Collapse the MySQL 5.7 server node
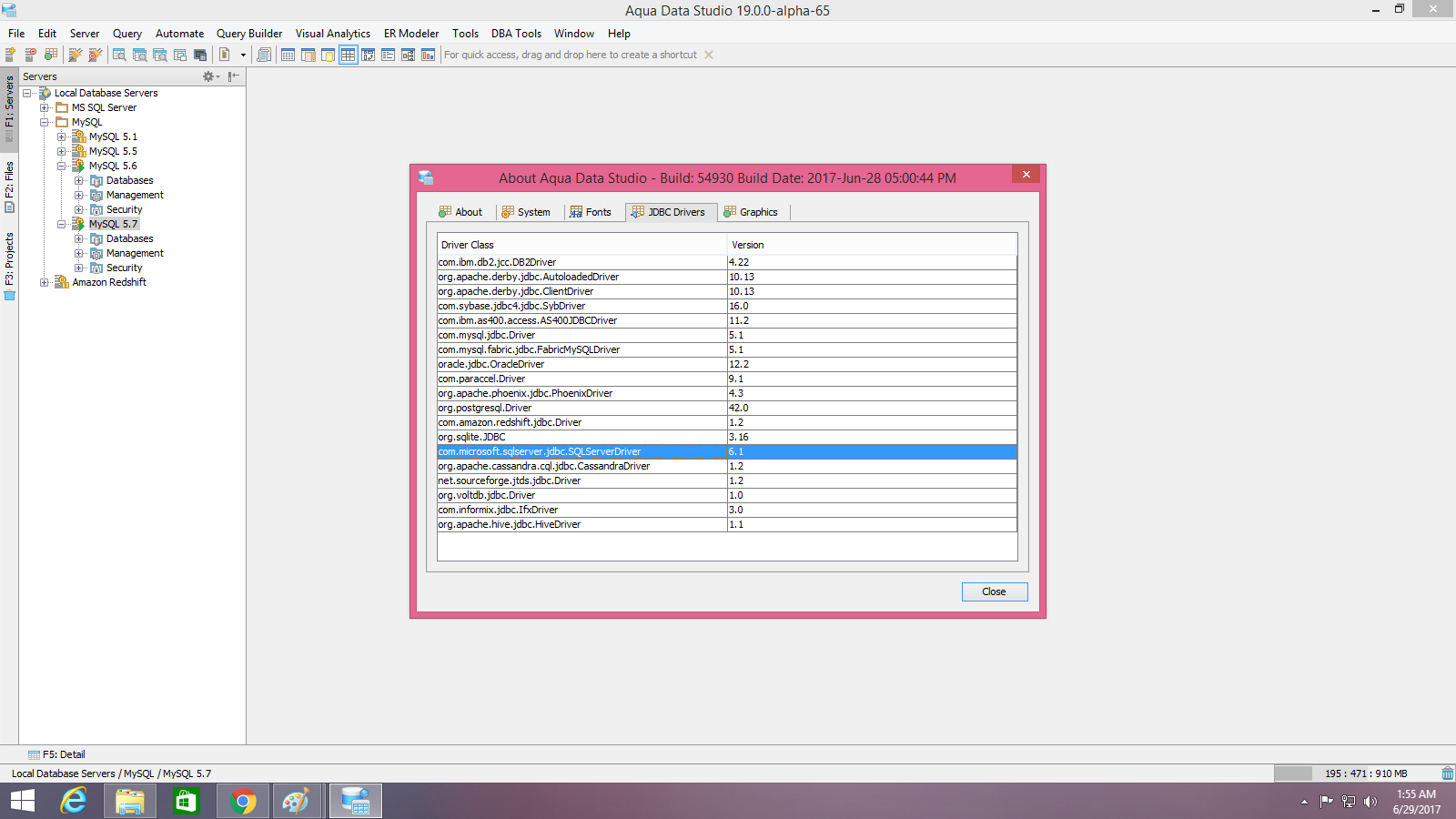This screenshot has width=1456, height=819. (x=61, y=224)
